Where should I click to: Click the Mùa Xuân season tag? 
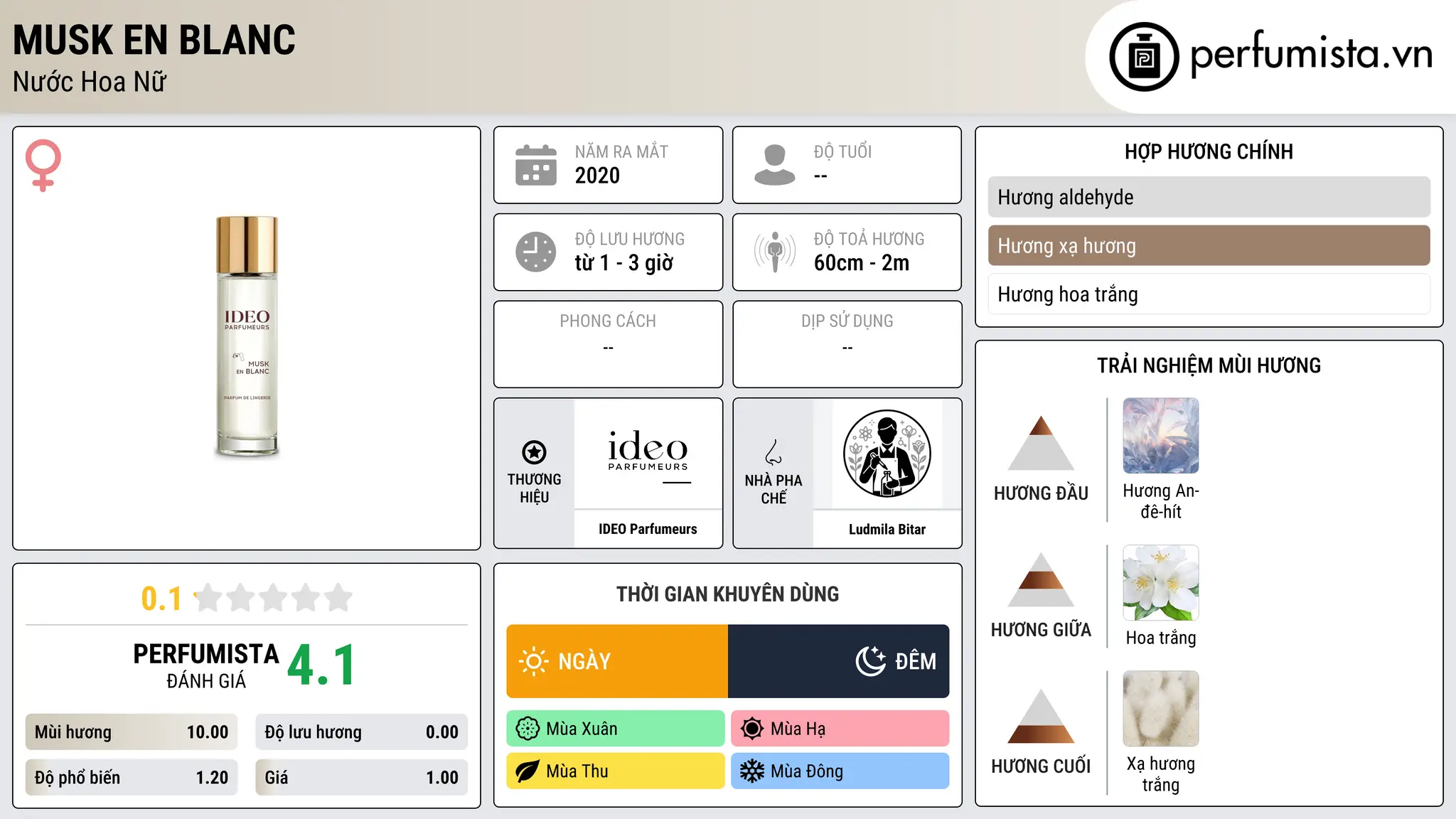click(x=616, y=729)
